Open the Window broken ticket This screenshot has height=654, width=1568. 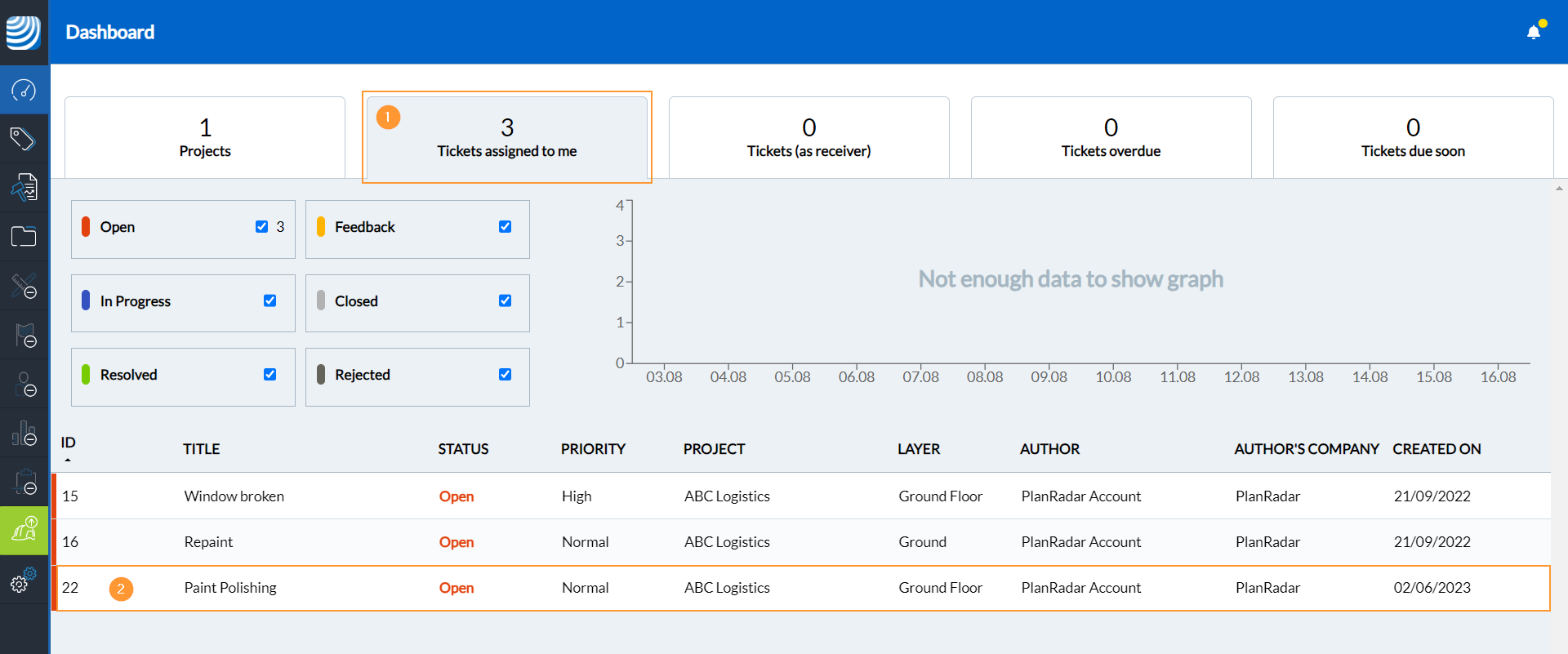click(x=234, y=496)
